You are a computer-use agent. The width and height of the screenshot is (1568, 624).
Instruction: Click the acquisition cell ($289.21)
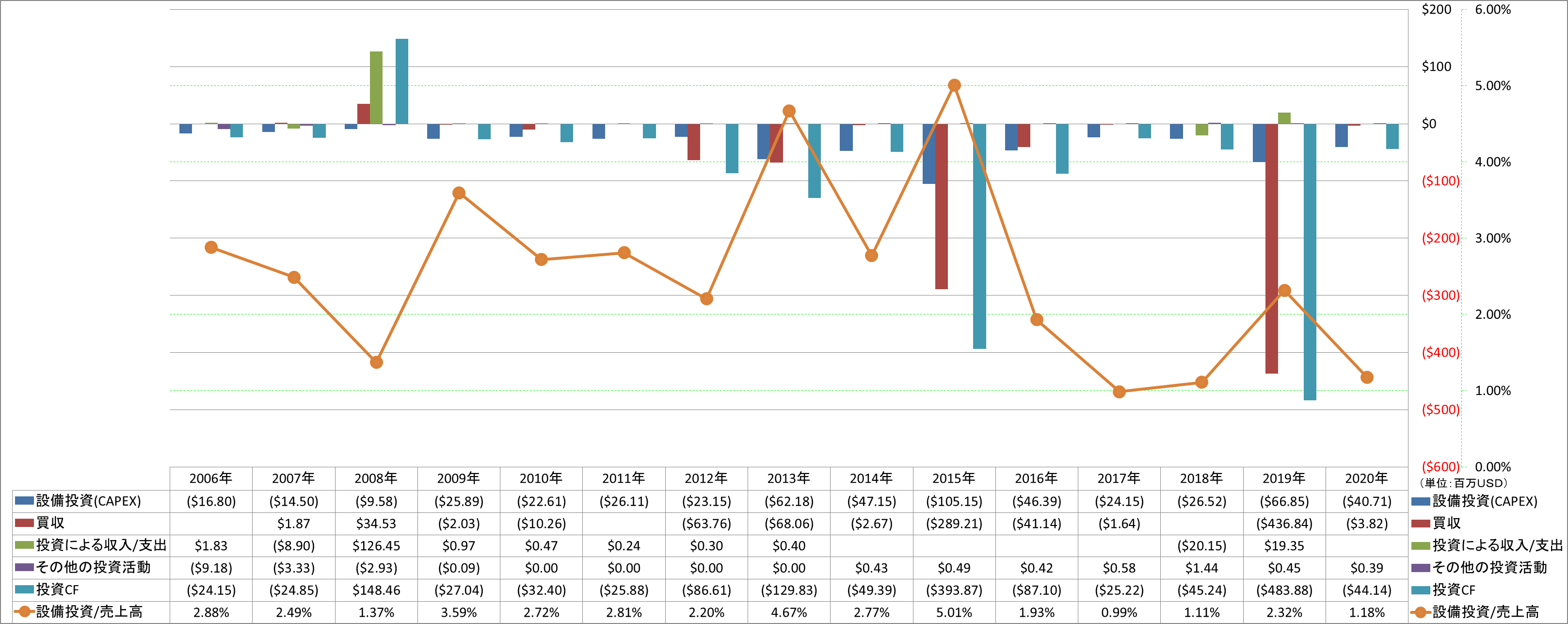(954, 524)
